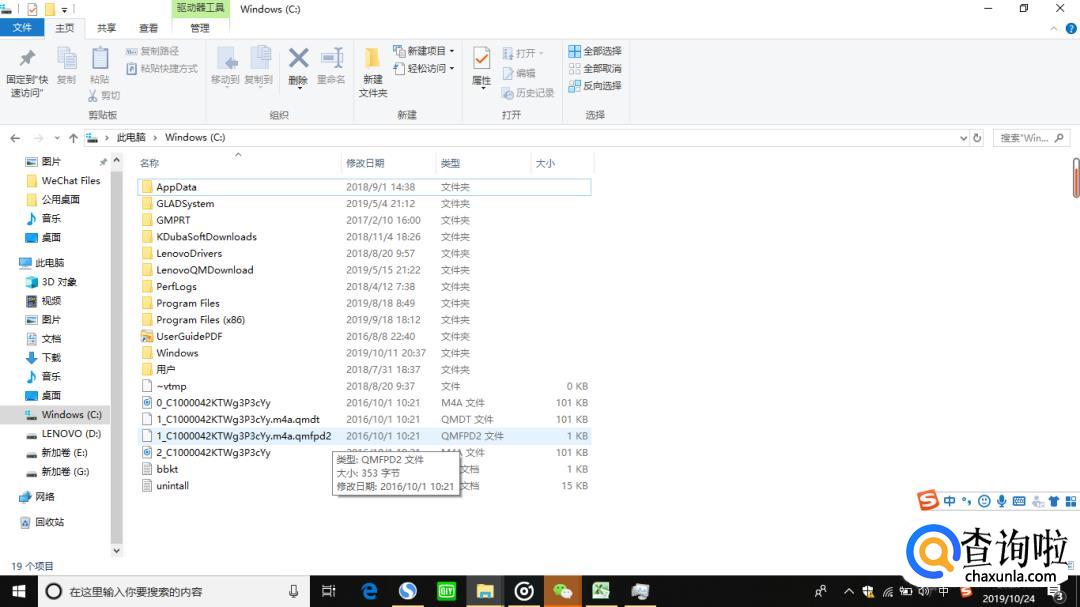Open recent locations dropdown arrow
This screenshot has width=1080, height=607.
(x=56, y=138)
